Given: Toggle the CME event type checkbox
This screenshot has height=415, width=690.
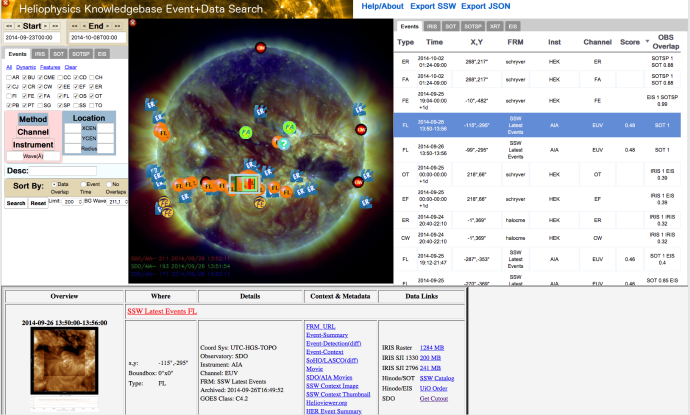Looking at the screenshot, I should (43, 77).
